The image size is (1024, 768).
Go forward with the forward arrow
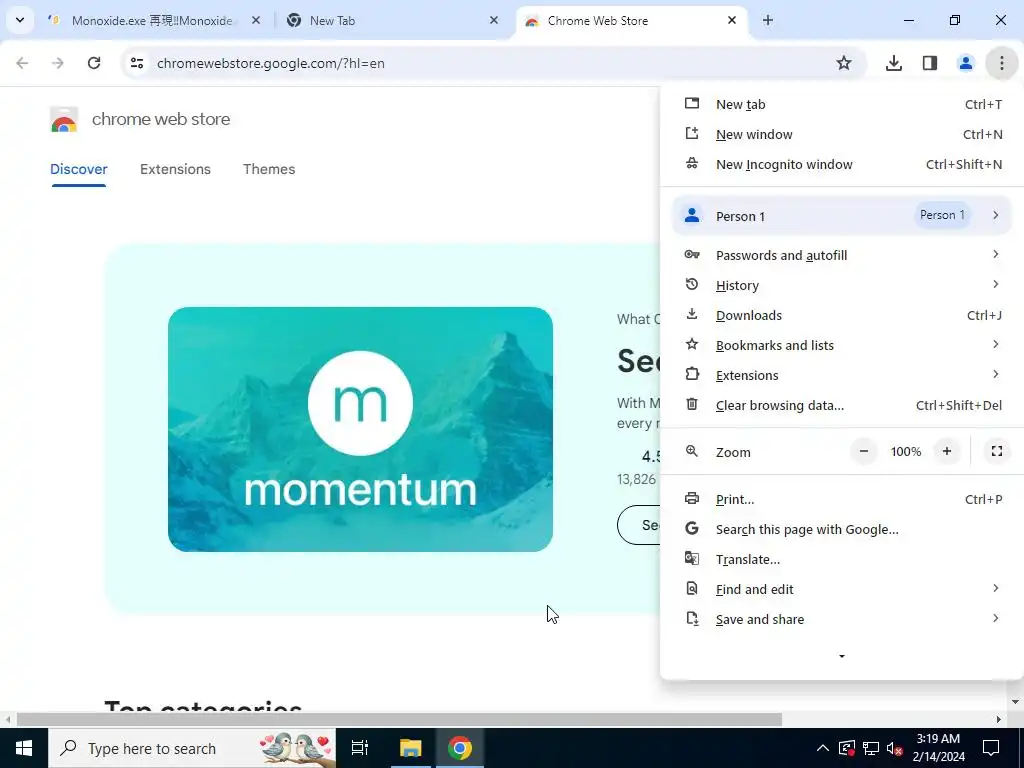[58, 63]
